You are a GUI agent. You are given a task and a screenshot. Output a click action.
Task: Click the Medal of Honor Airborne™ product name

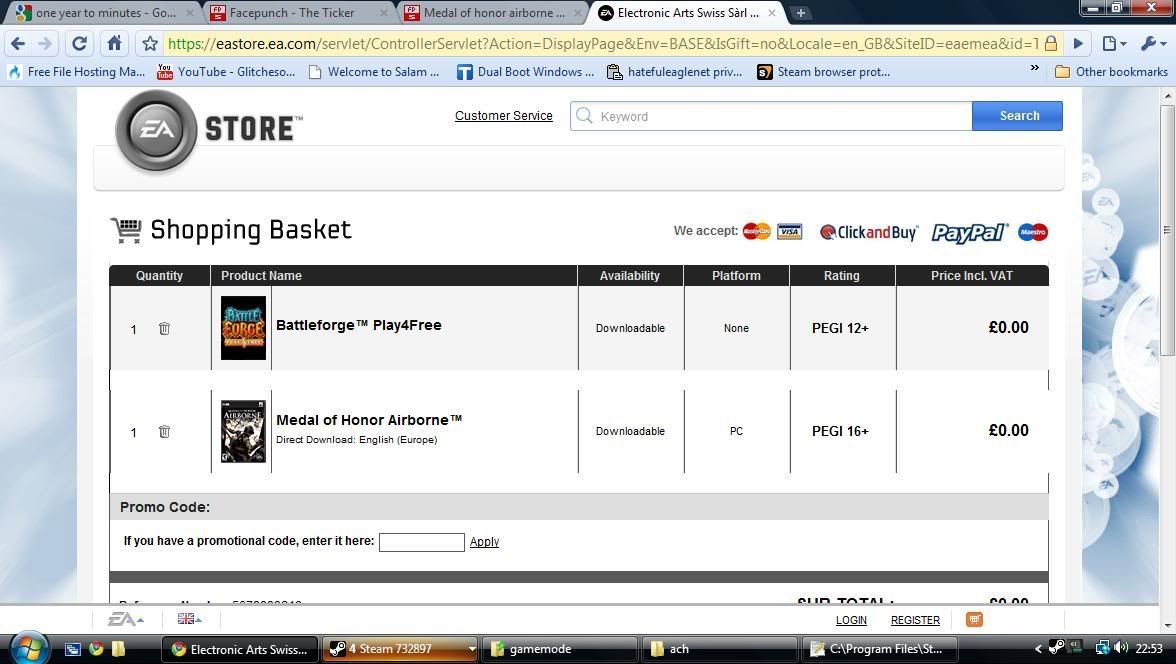click(369, 420)
